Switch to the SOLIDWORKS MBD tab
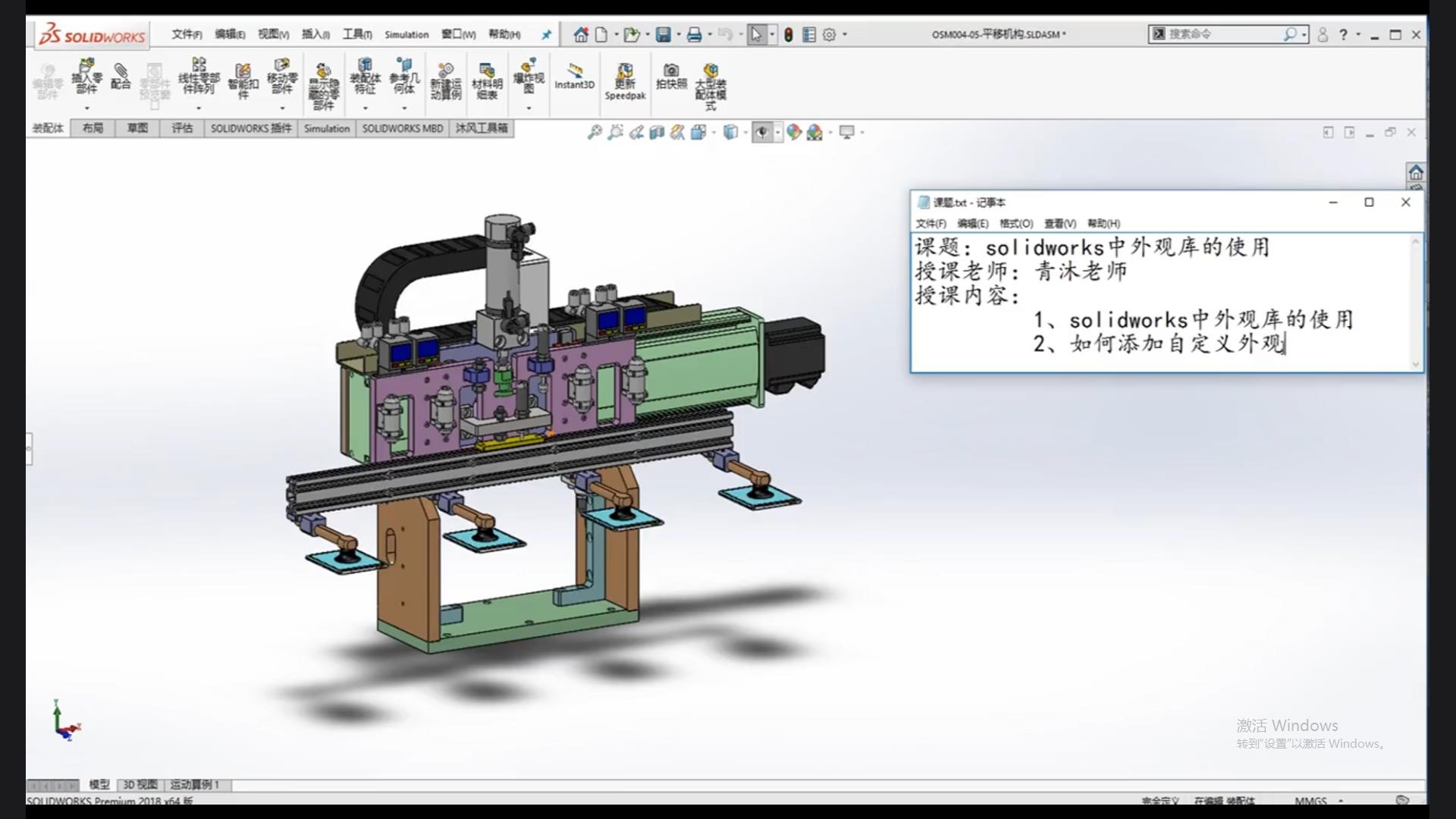 point(403,128)
